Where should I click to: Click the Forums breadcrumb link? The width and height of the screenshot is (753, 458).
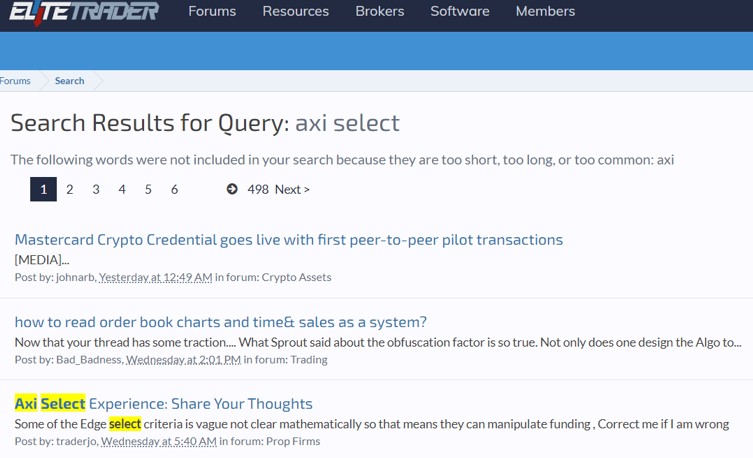pyautogui.click(x=15, y=81)
